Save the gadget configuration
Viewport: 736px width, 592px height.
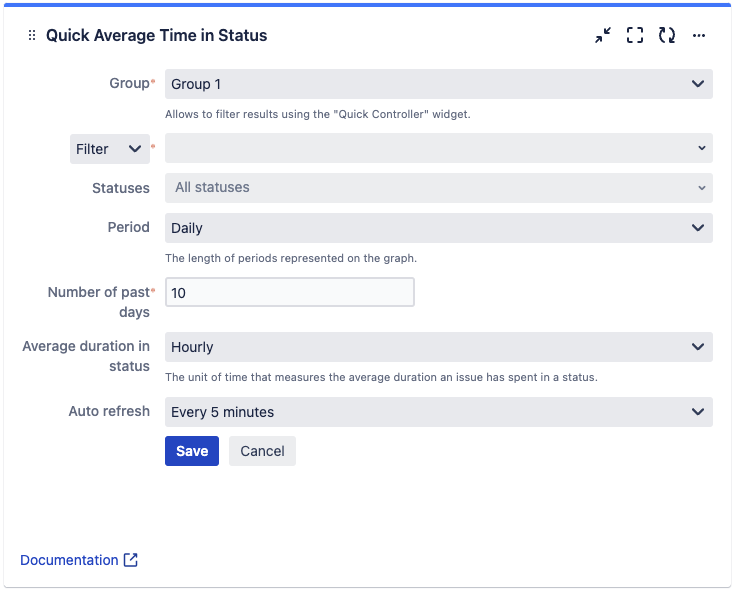[192, 451]
